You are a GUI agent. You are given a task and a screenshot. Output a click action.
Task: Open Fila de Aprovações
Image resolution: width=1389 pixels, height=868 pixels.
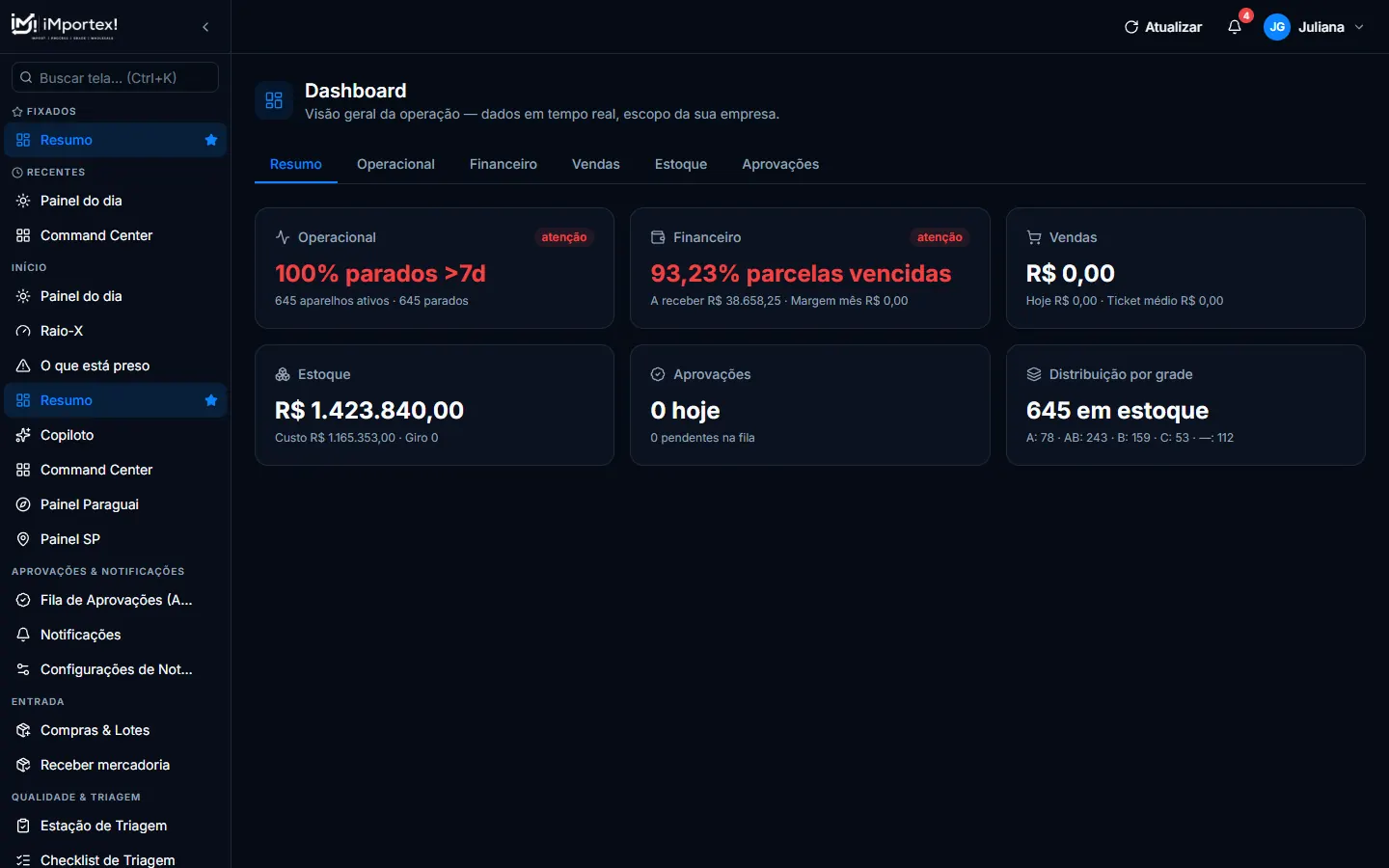click(x=115, y=600)
